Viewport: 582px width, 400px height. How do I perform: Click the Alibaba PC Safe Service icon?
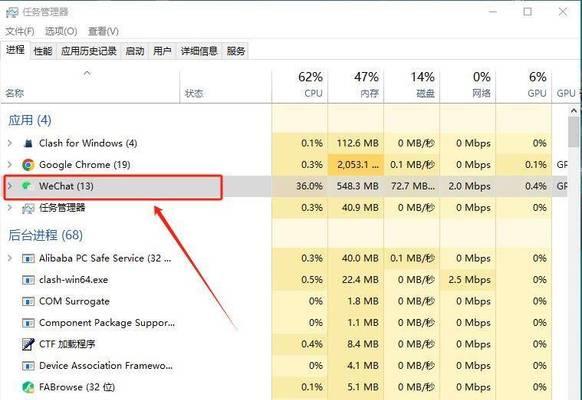pos(28,258)
